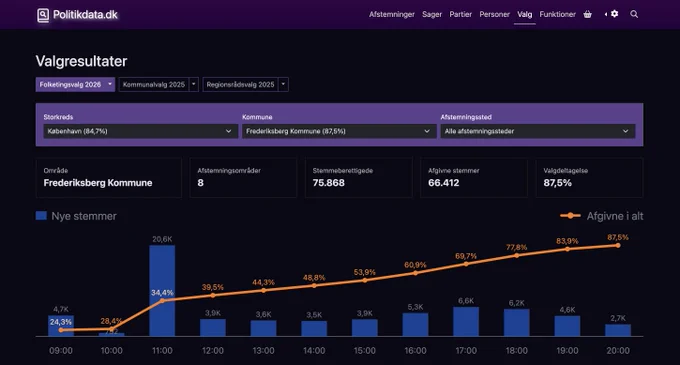Click the Område value Frederiksberg Kommune
This screenshot has width=680, height=365.
pyautogui.click(x=98, y=183)
